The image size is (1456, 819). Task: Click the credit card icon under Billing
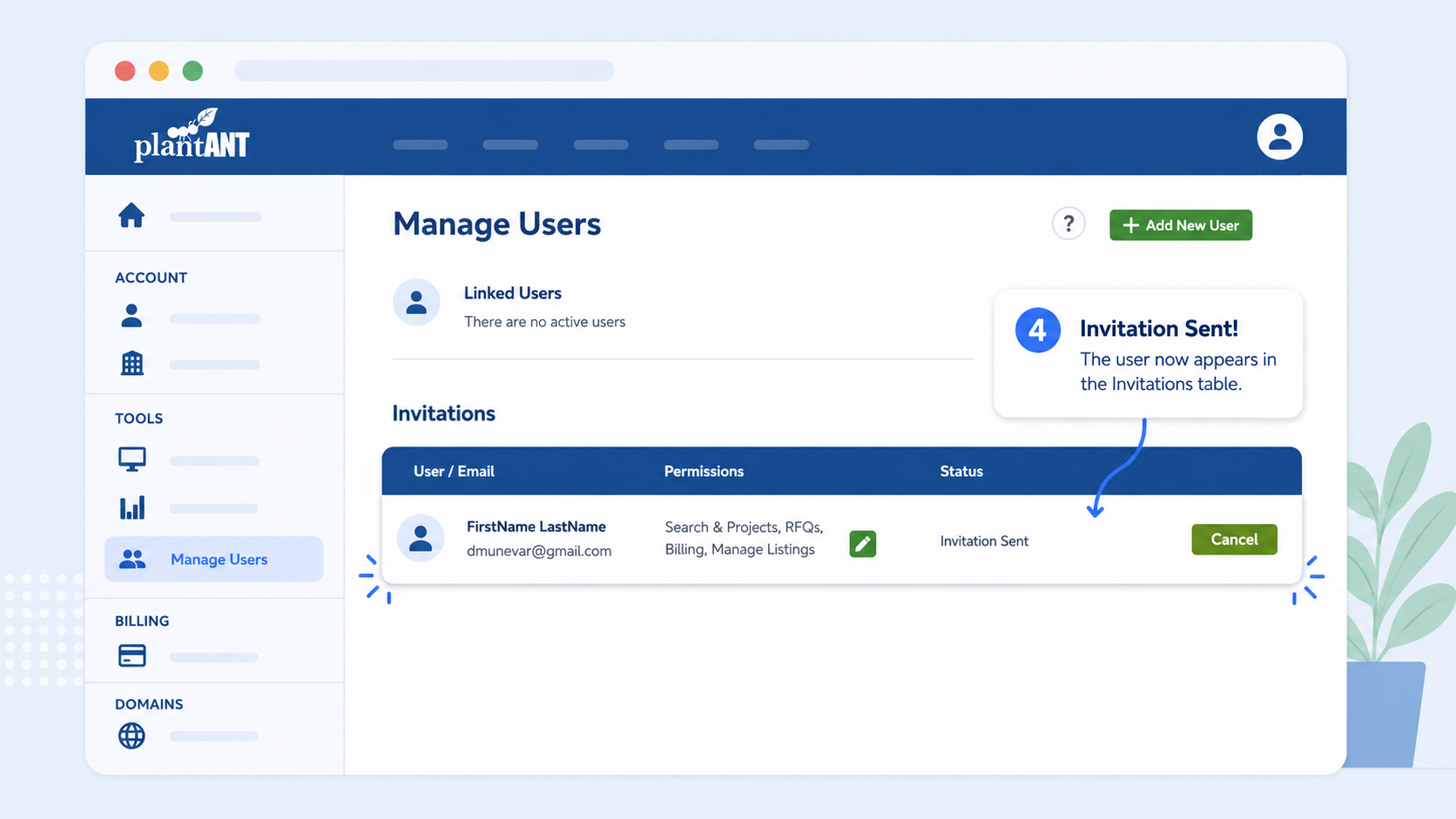132,655
